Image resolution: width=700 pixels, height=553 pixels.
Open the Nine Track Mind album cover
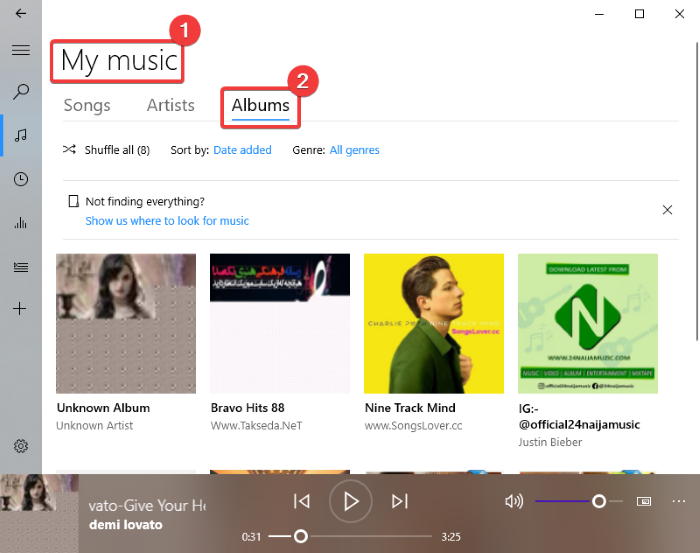point(434,323)
